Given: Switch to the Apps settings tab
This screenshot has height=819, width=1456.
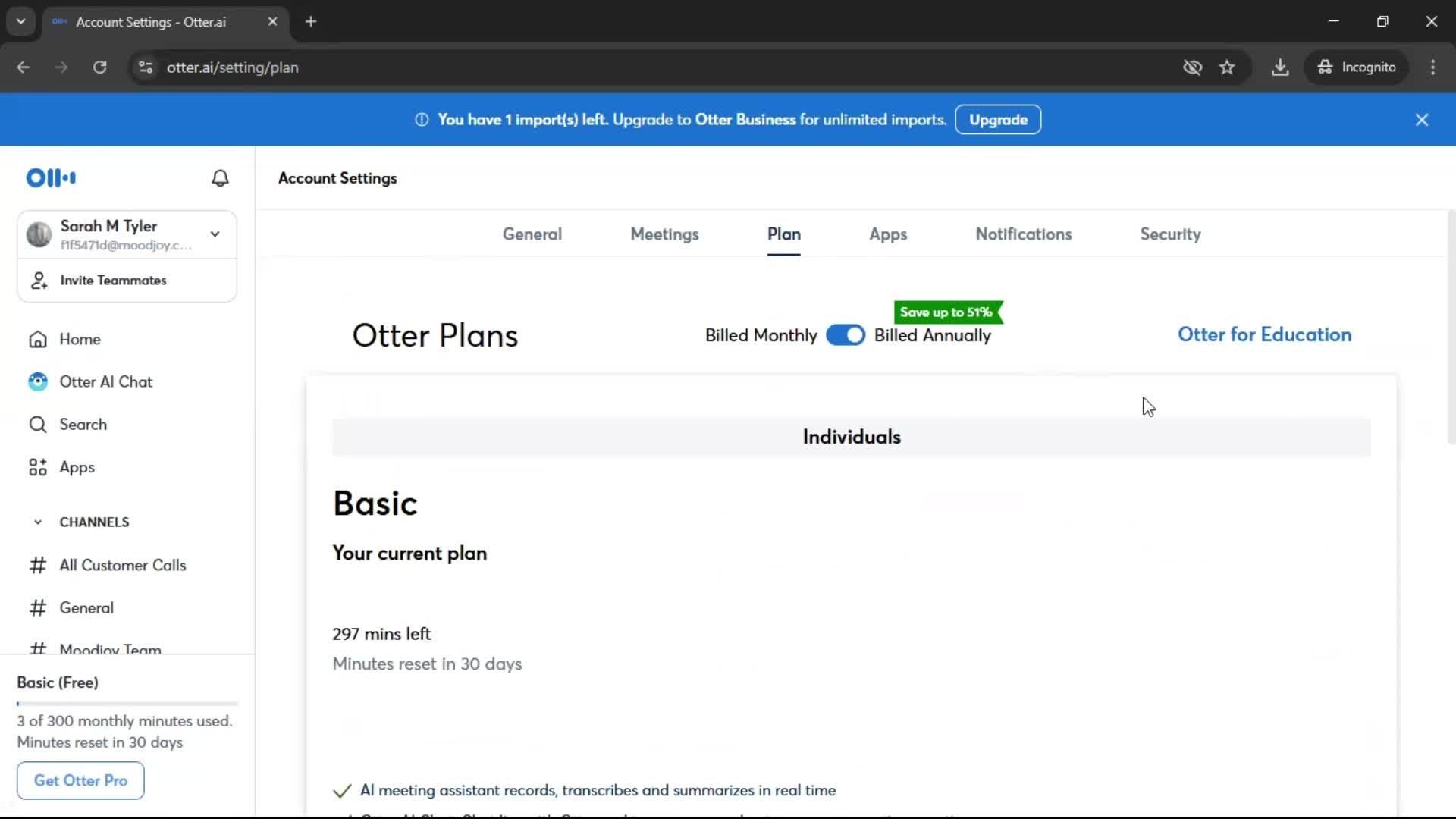Looking at the screenshot, I should point(888,234).
